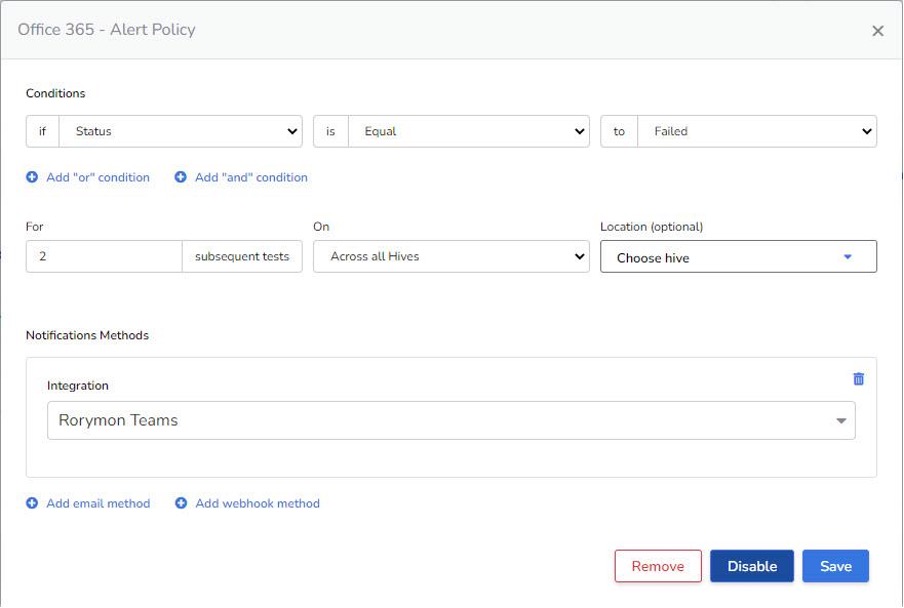Click the dropdown arrow on Choose hive
The width and height of the screenshot is (904, 608).
point(847,257)
